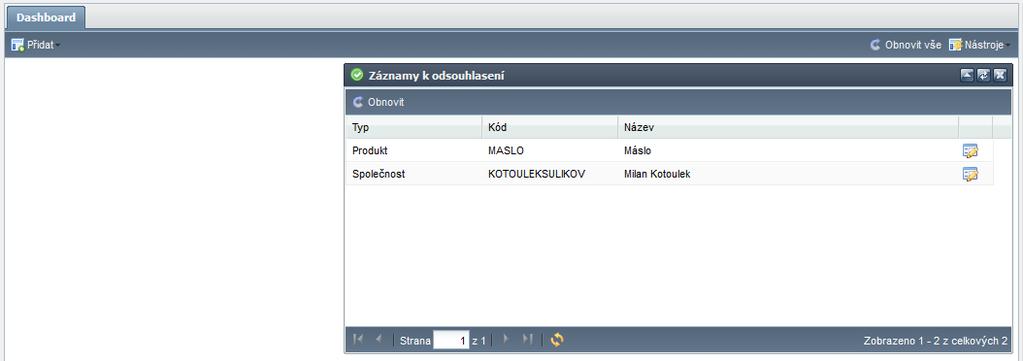Go to next page in pager
Image resolution: width=1023 pixels, height=361 pixels.
pos(506,339)
